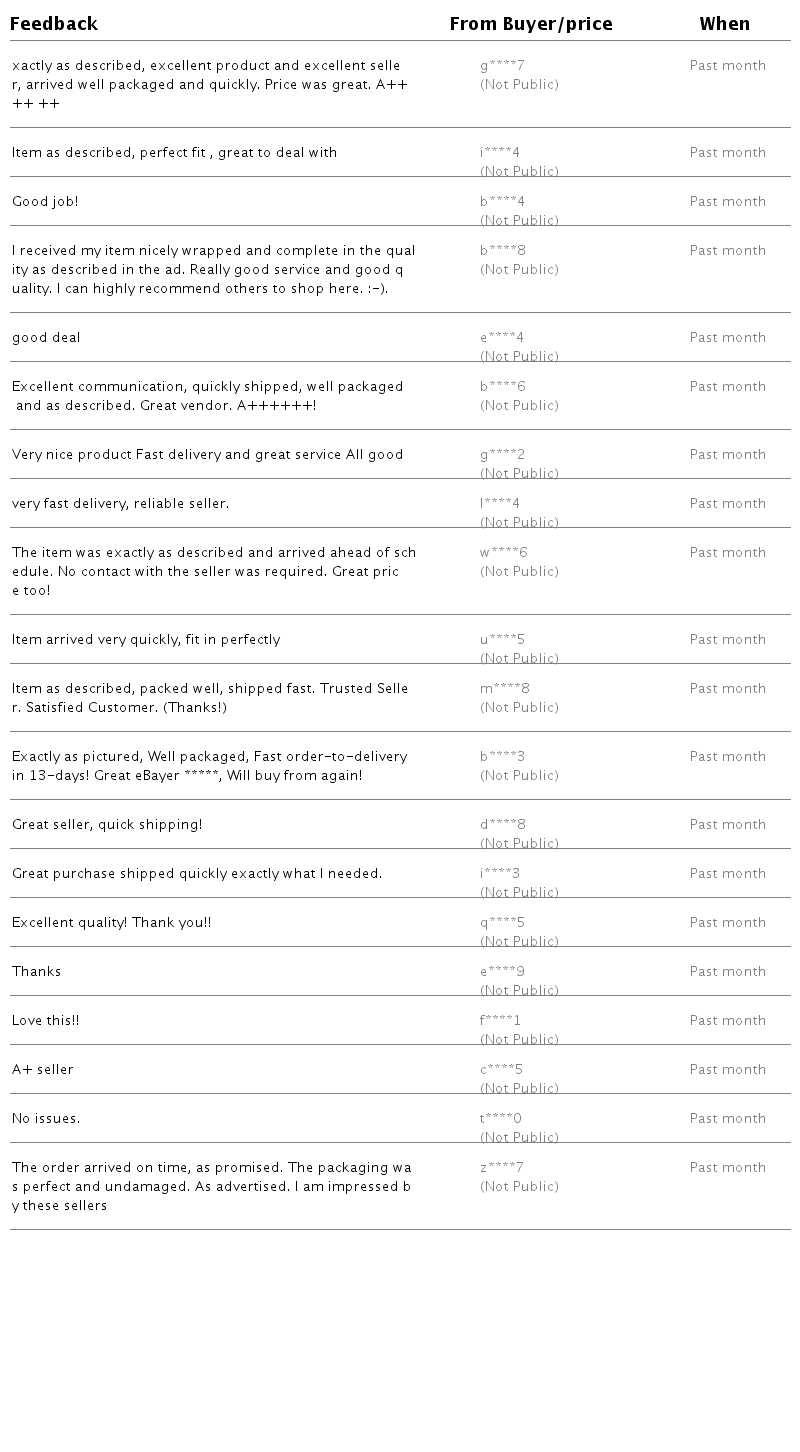Viewport: 800px width, 1452px height.
Task: Click the "Love this!!" feedback comment
Action: coord(45,1021)
